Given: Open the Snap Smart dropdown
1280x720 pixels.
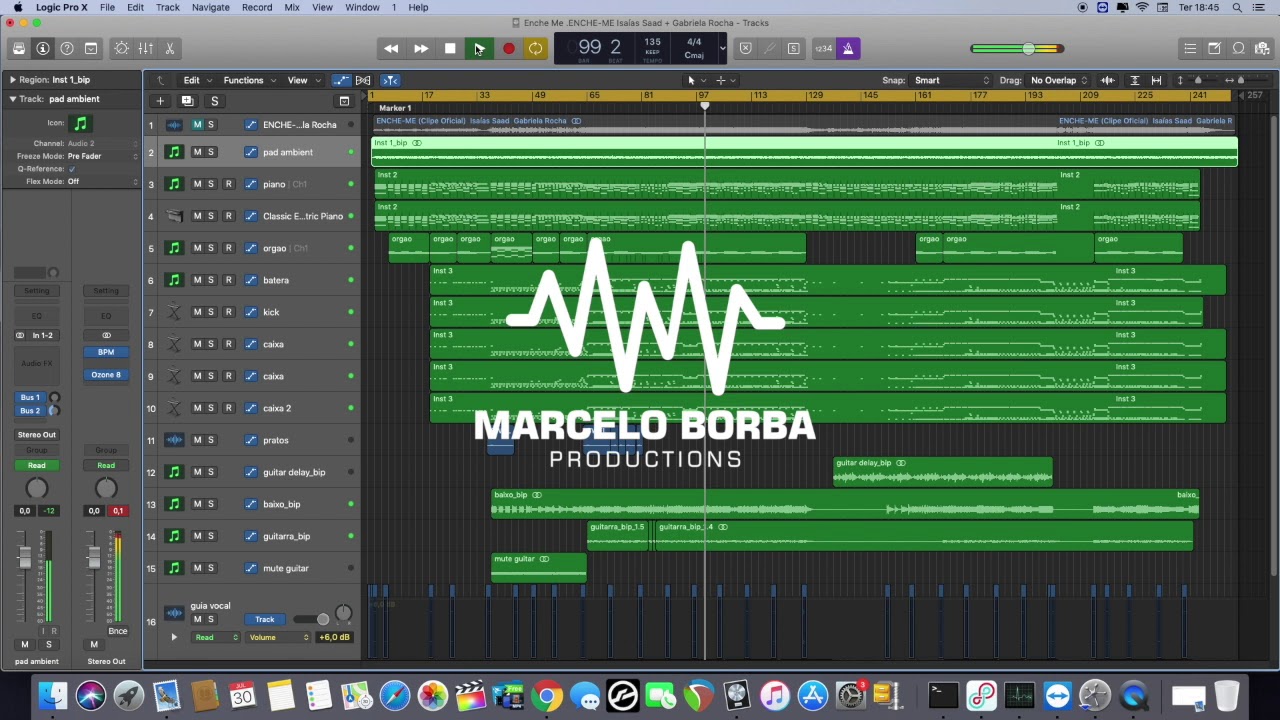Looking at the screenshot, I should coord(951,80).
